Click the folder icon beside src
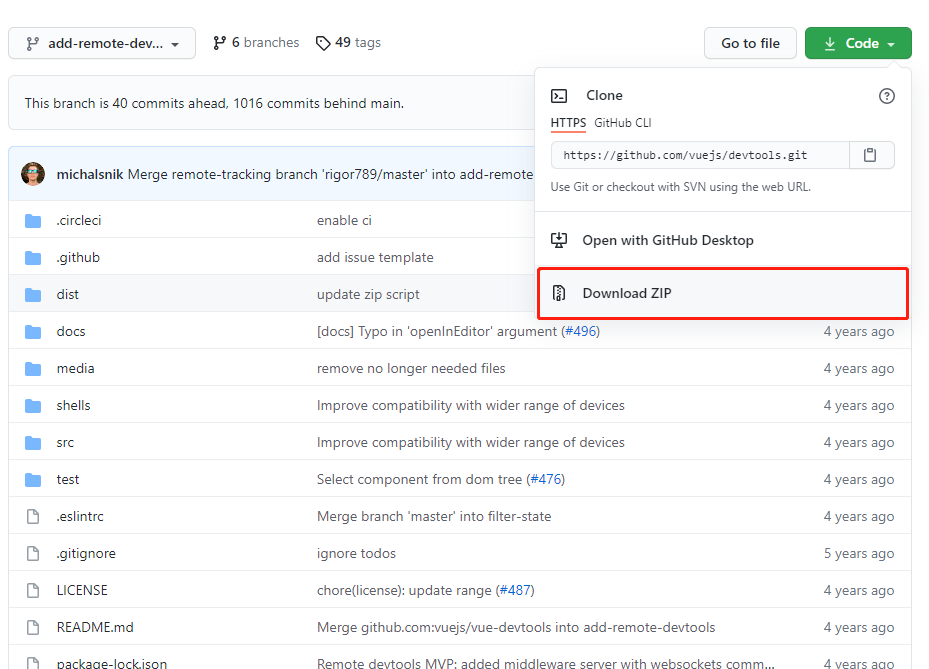The image size is (929, 669). (33, 443)
